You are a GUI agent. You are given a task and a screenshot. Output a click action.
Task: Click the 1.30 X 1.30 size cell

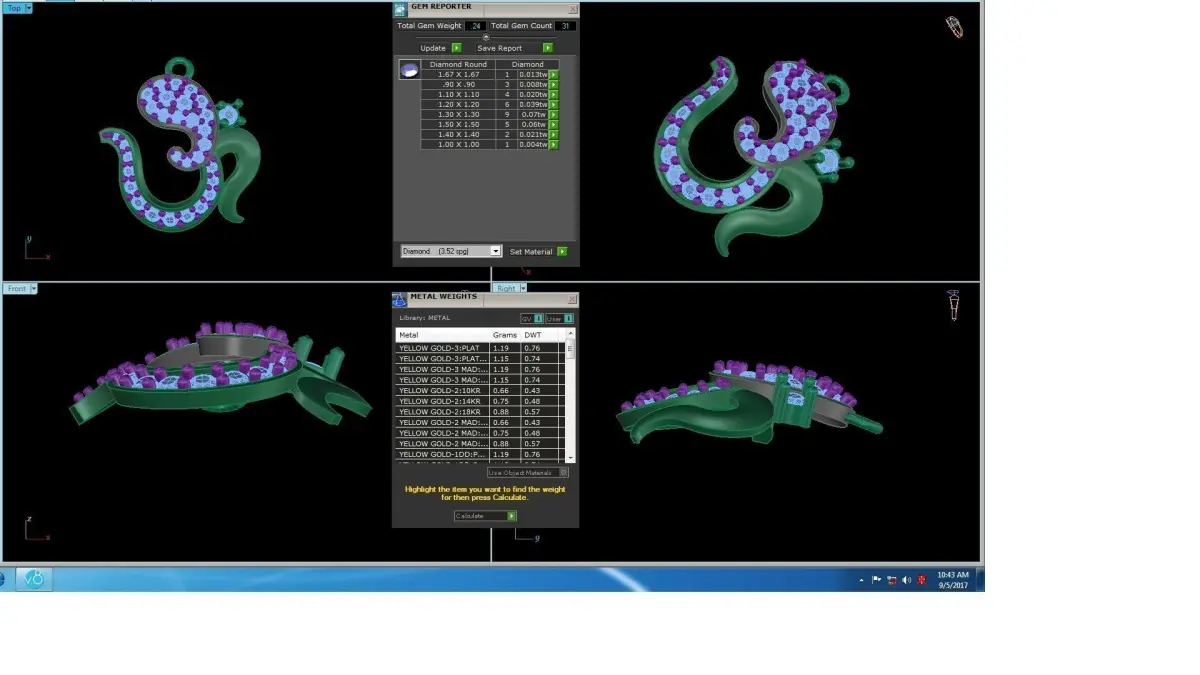[x=458, y=115]
